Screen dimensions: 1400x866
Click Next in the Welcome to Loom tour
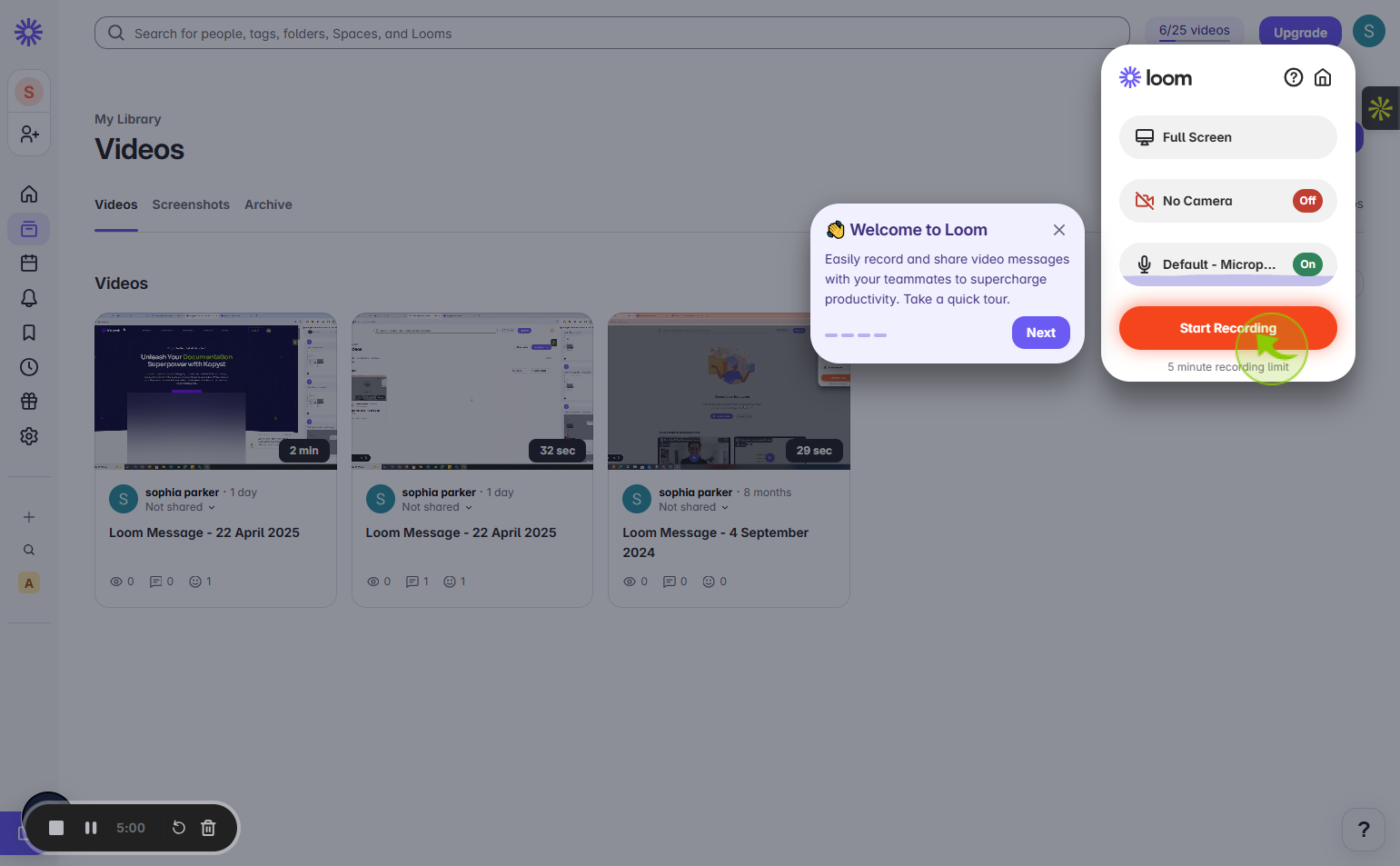1041,333
